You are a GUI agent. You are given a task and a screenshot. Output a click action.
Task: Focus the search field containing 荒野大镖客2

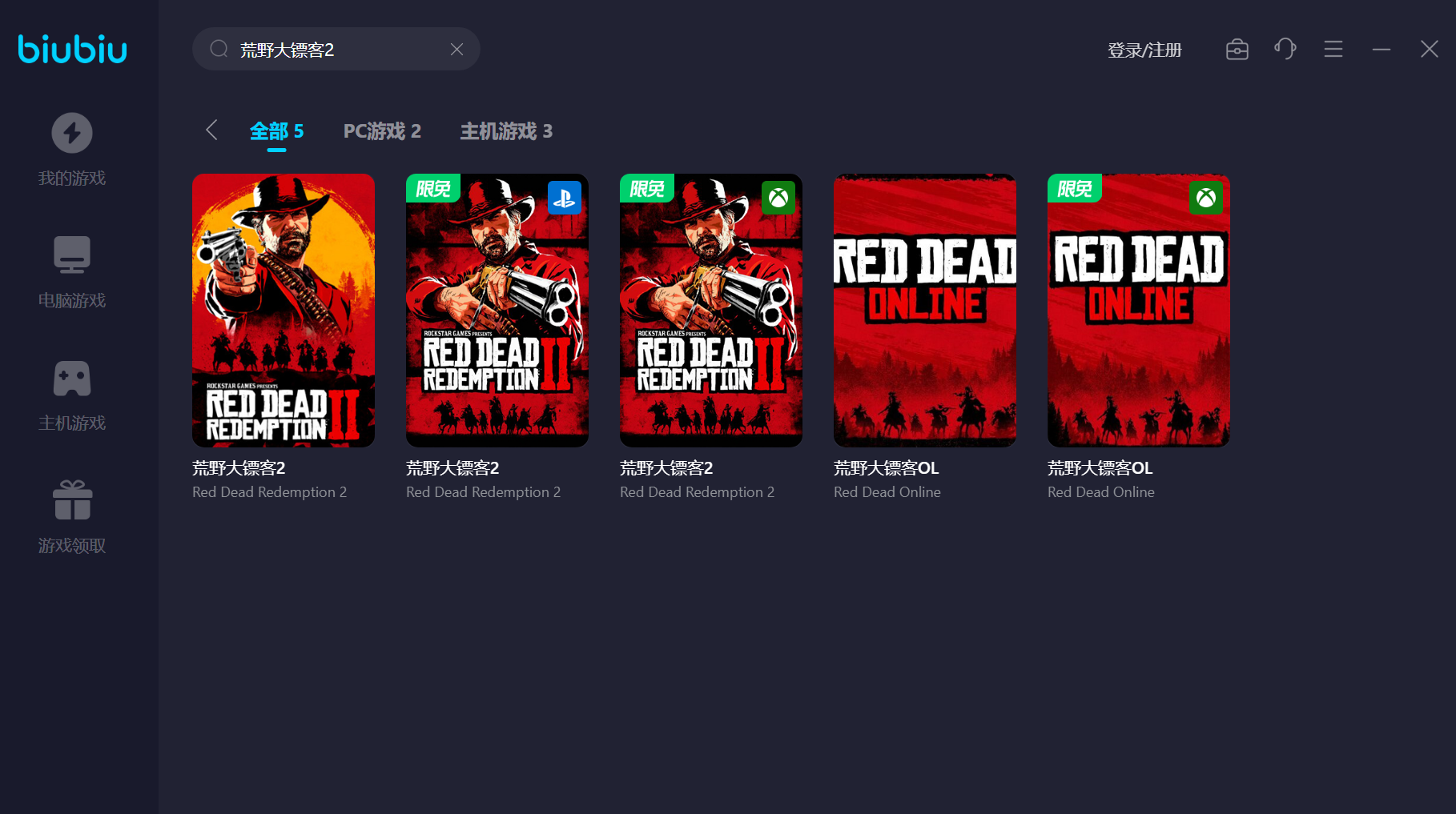[336, 50]
